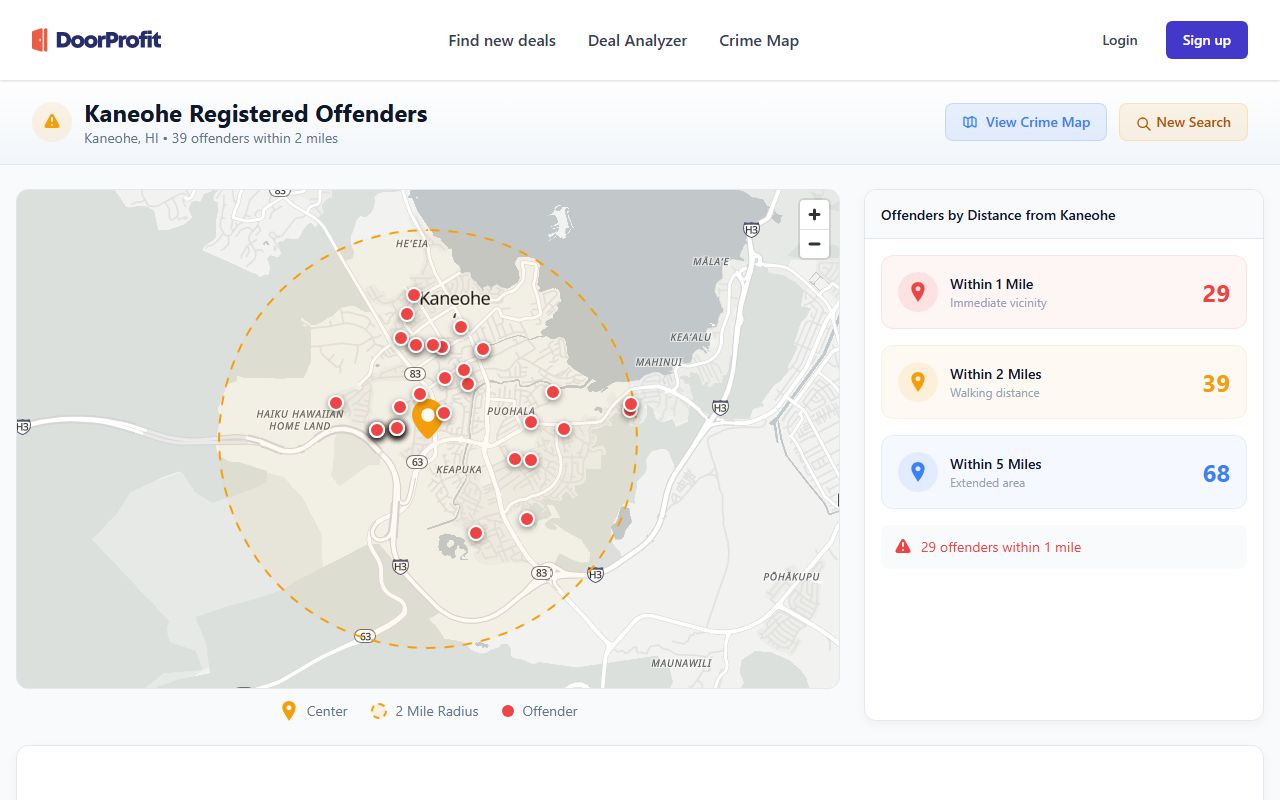
Task: Select the Within 2 Miles card
Action: point(1064,382)
